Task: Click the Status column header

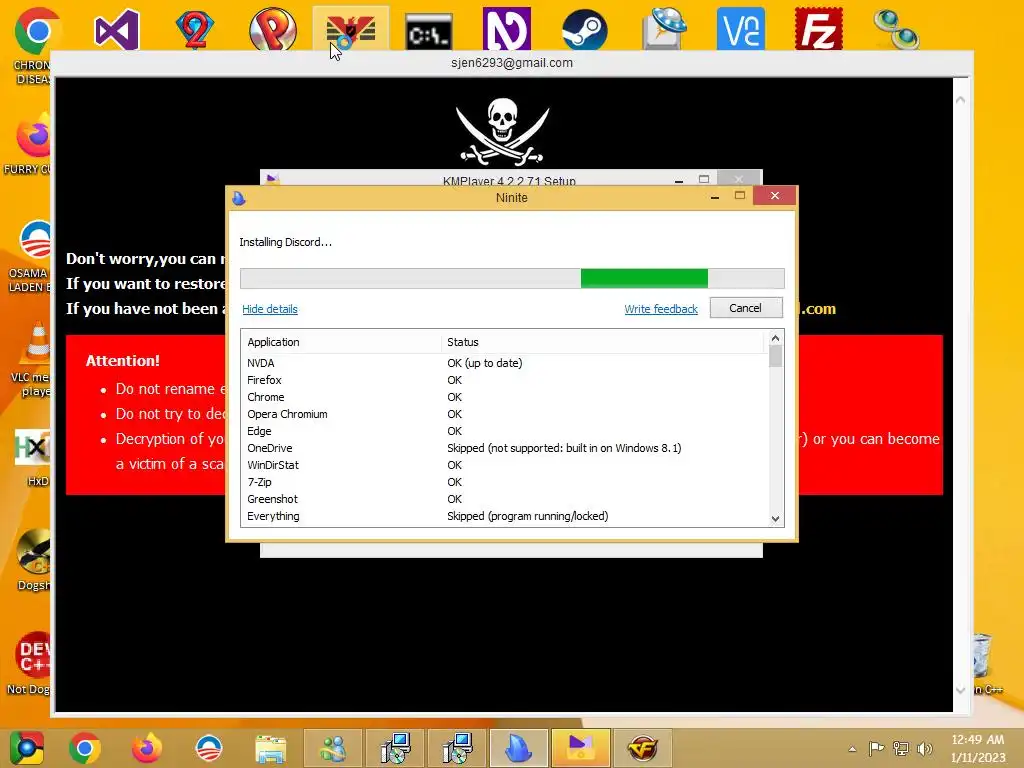Action: (x=602, y=342)
